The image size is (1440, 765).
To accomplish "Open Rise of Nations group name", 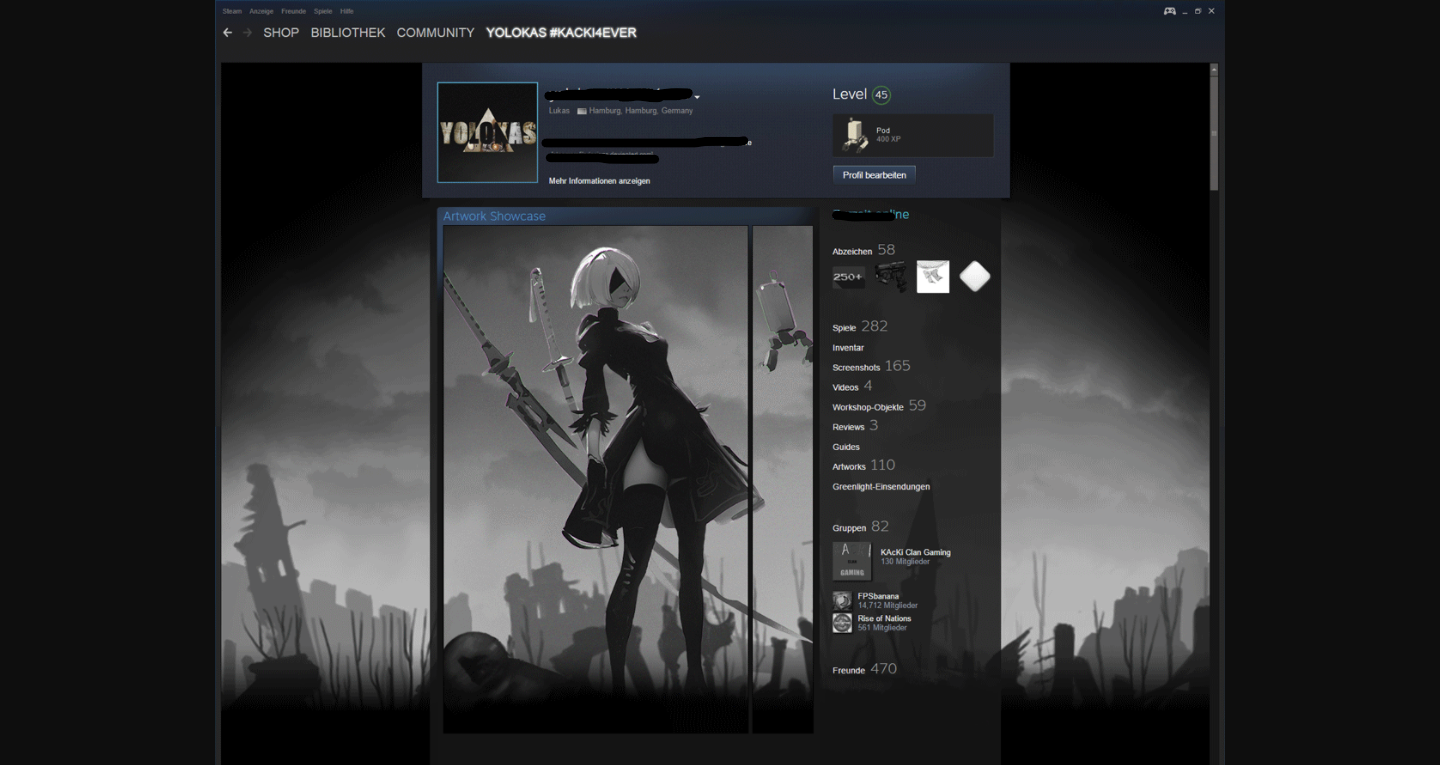I will [884, 618].
